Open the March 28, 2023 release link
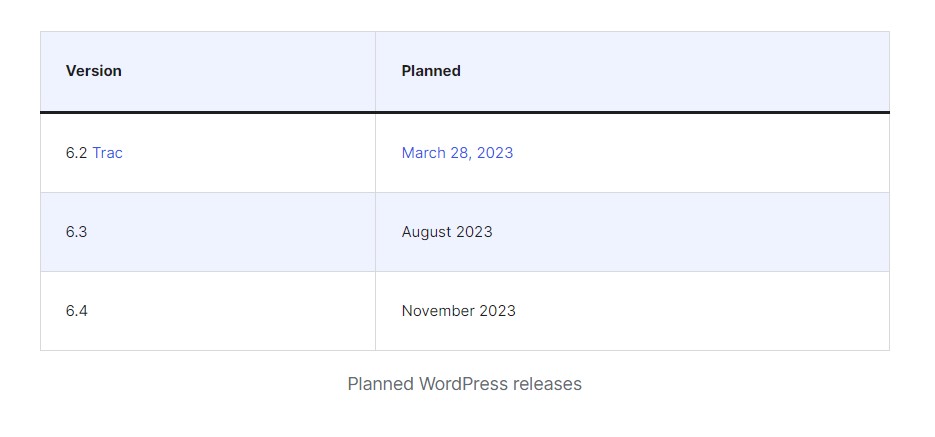The image size is (935, 437). click(x=457, y=153)
